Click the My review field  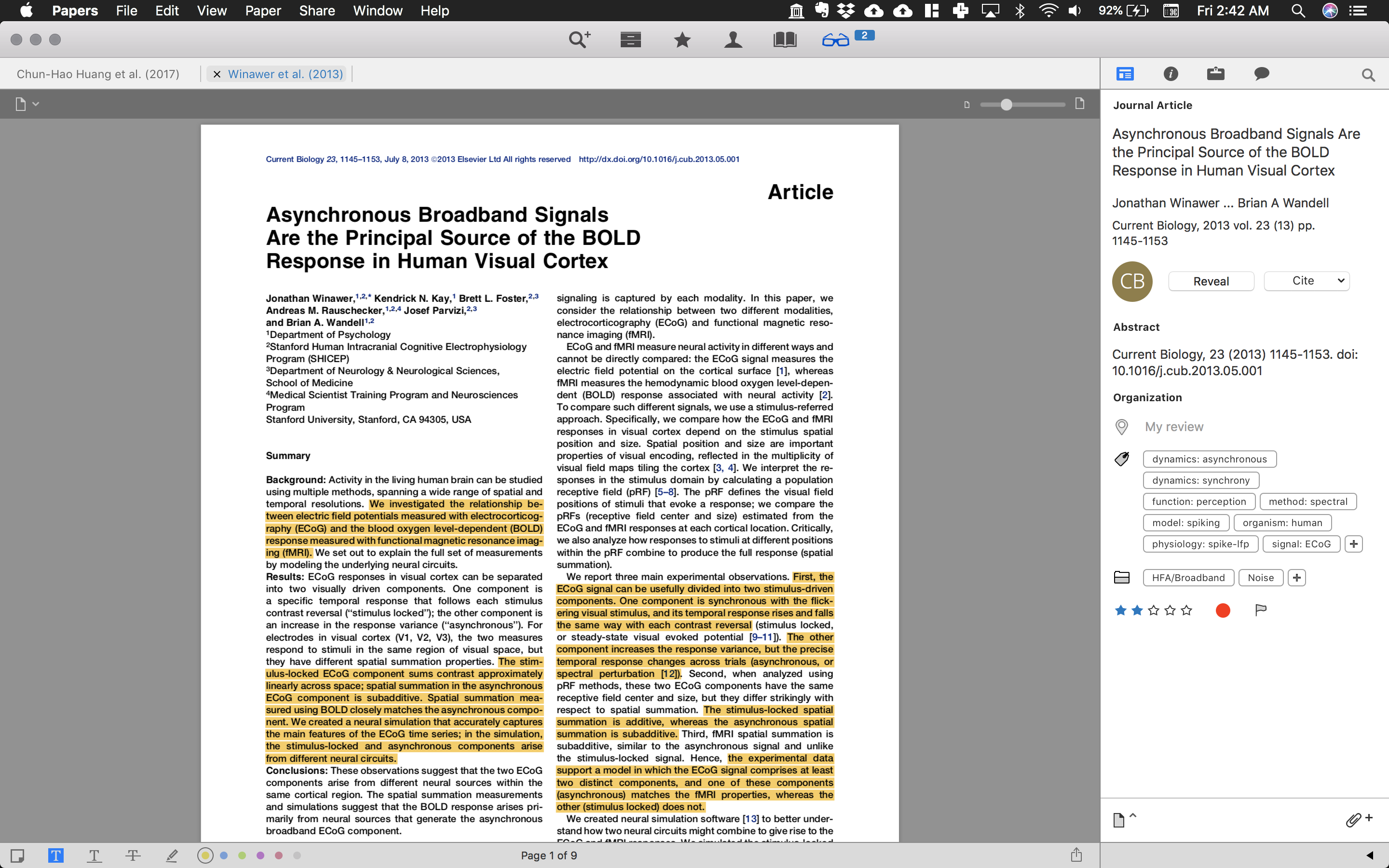pyautogui.click(x=1174, y=427)
